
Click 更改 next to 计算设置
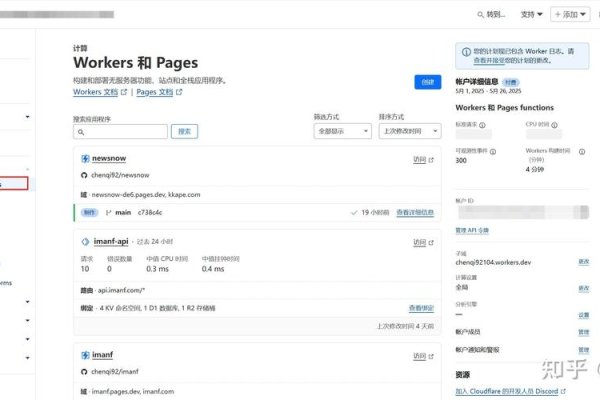(x=584, y=288)
